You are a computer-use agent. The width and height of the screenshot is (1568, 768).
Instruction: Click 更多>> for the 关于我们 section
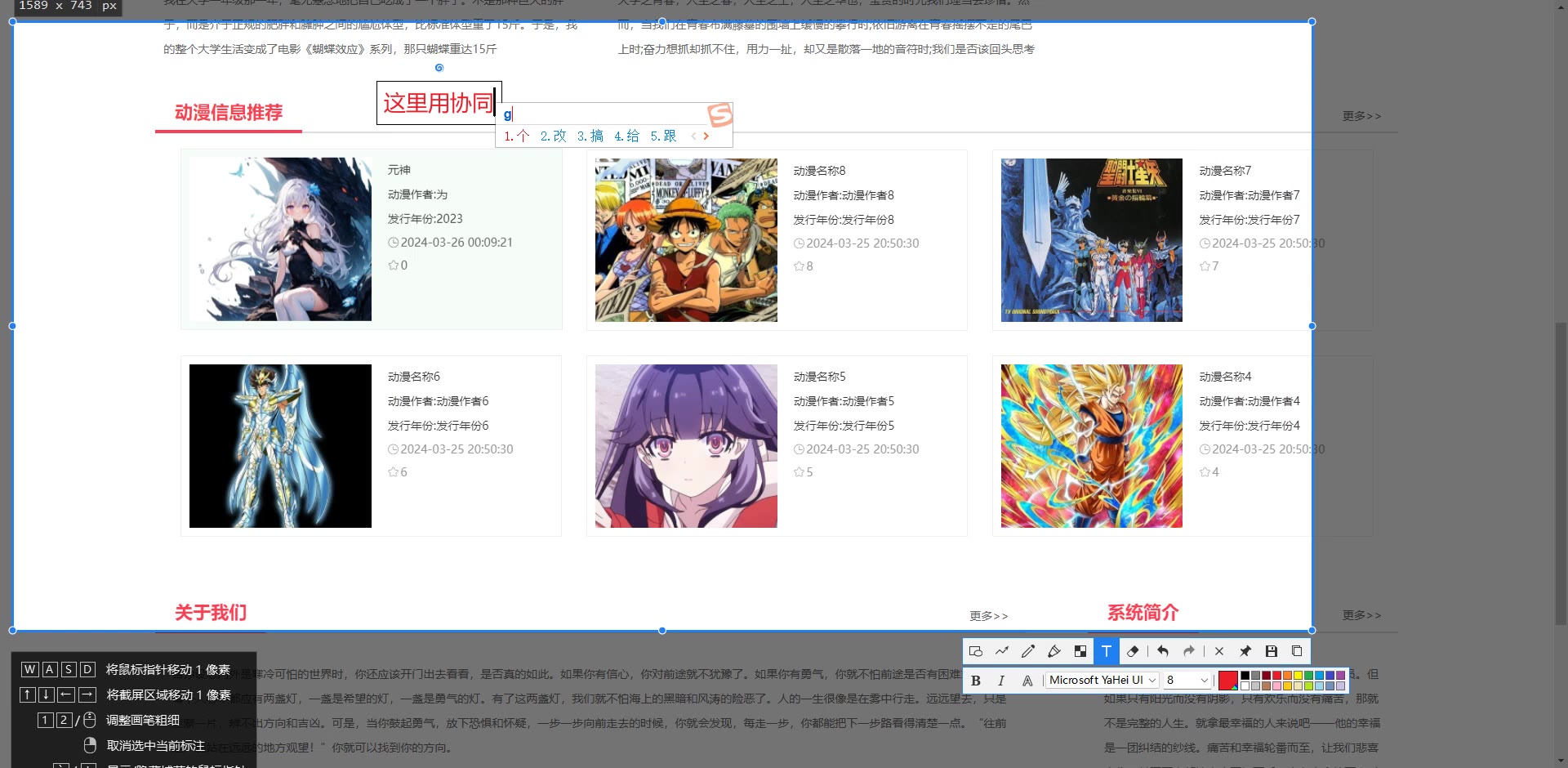click(989, 616)
